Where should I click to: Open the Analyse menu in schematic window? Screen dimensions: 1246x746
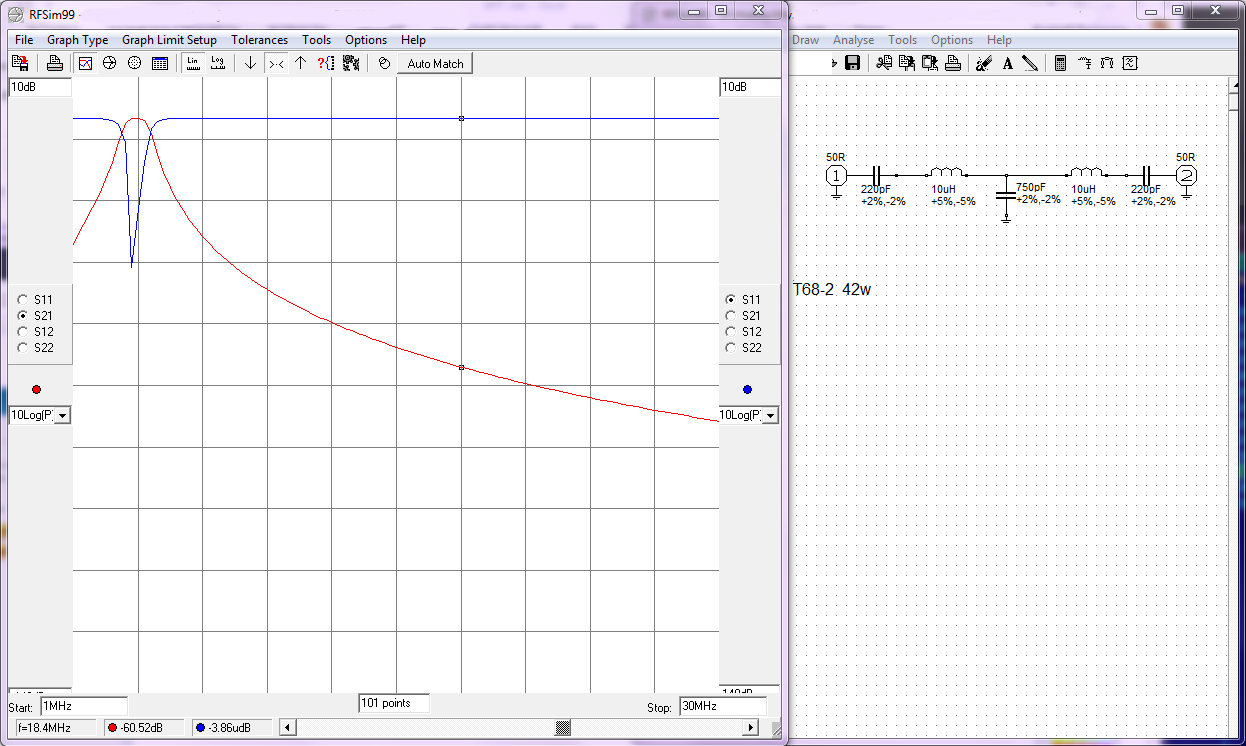(853, 40)
